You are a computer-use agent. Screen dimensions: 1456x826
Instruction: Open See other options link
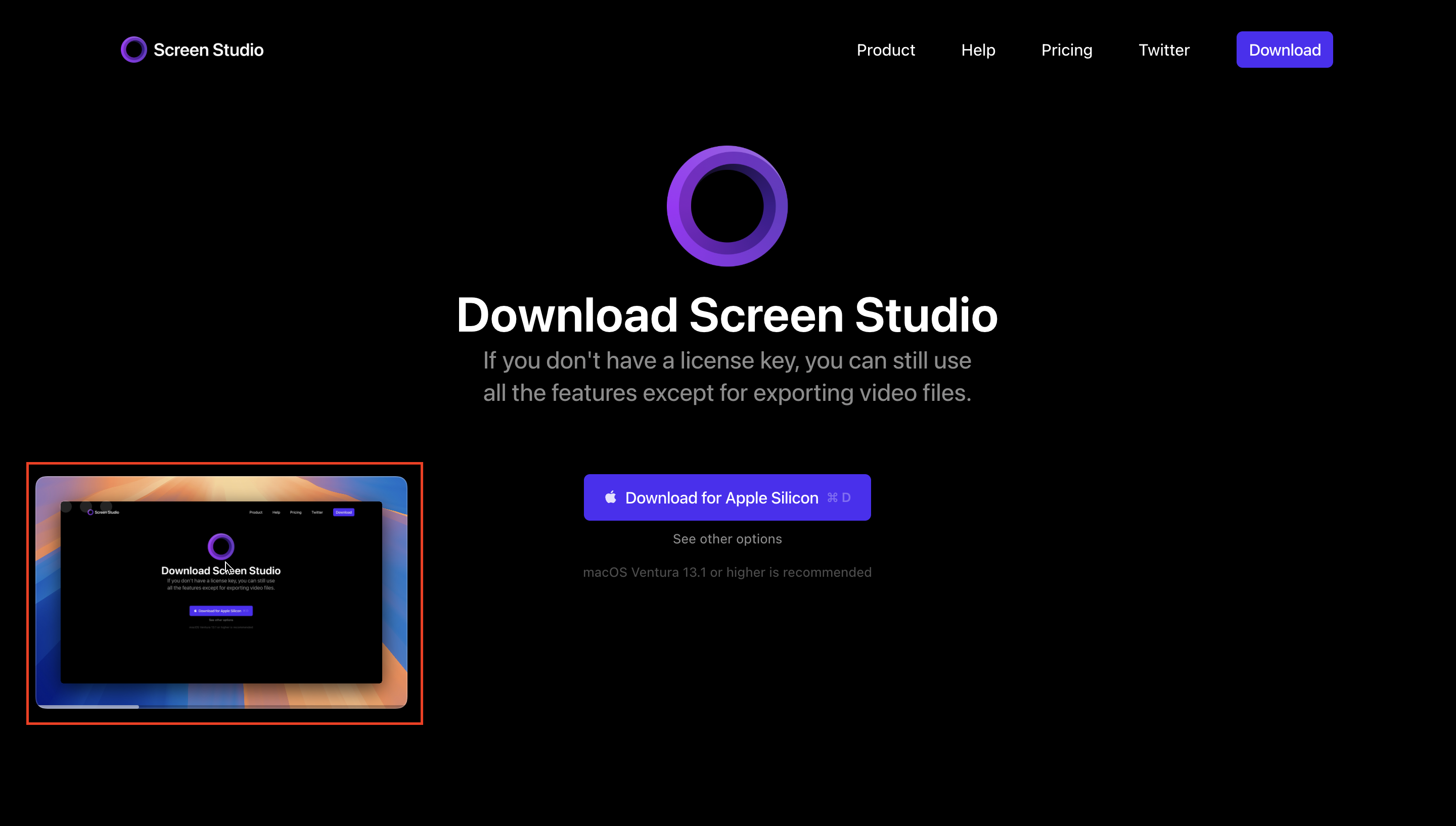[x=727, y=539]
